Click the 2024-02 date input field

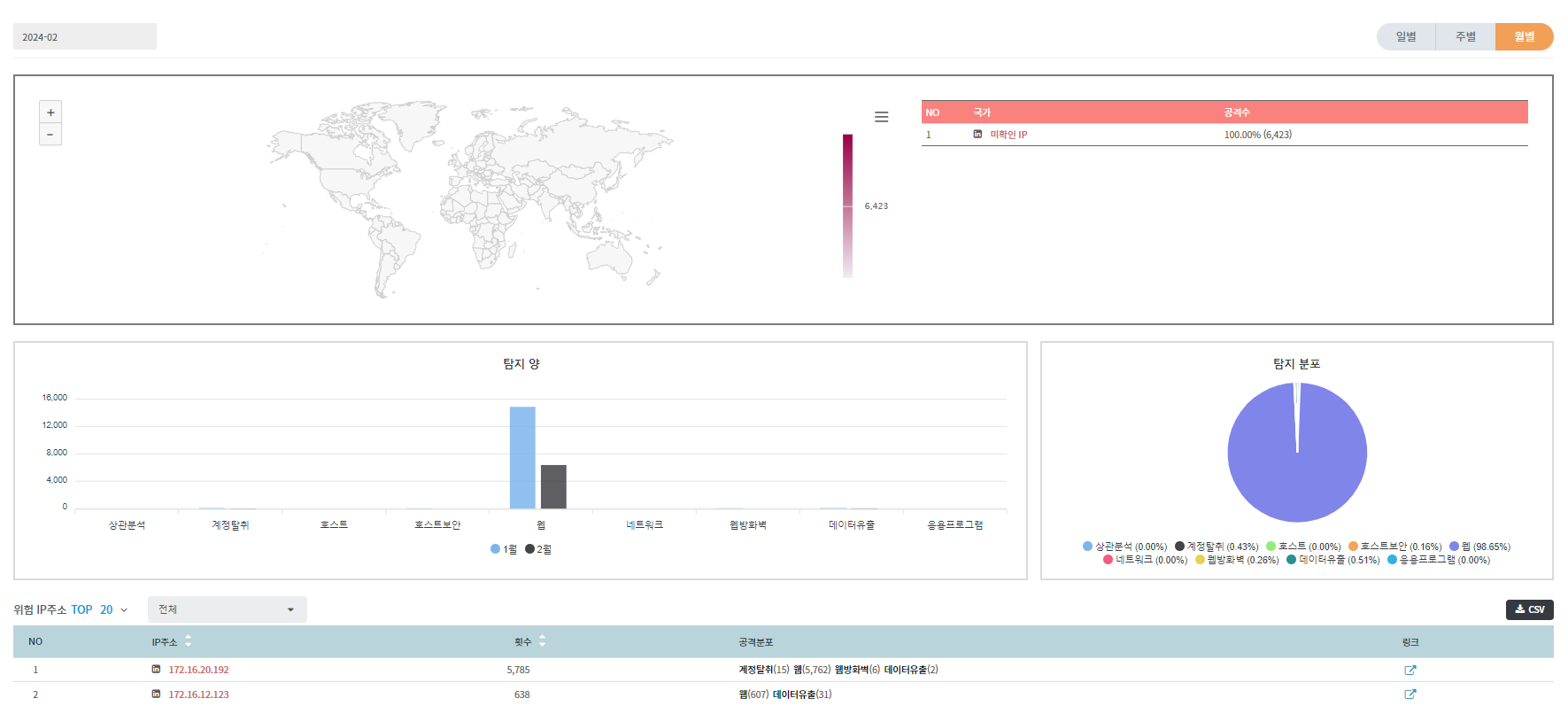click(85, 37)
